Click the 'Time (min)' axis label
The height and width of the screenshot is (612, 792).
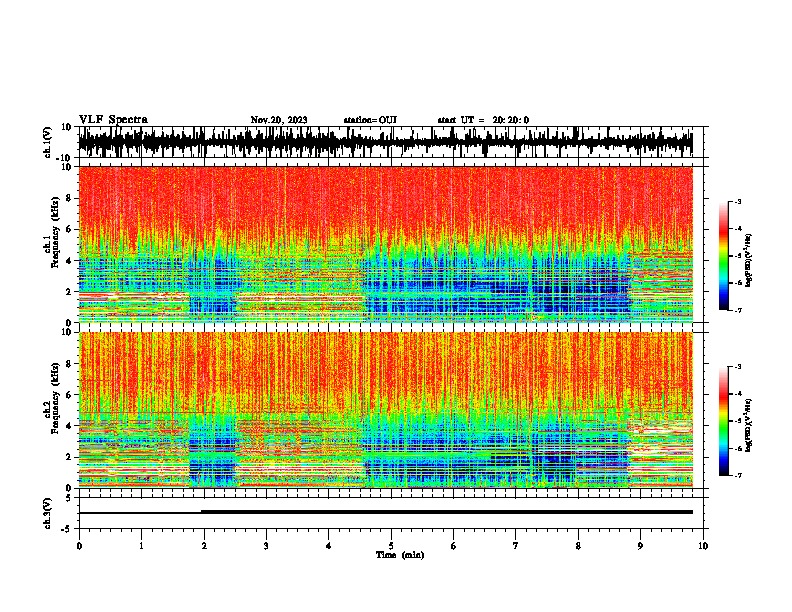coord(400,555)
